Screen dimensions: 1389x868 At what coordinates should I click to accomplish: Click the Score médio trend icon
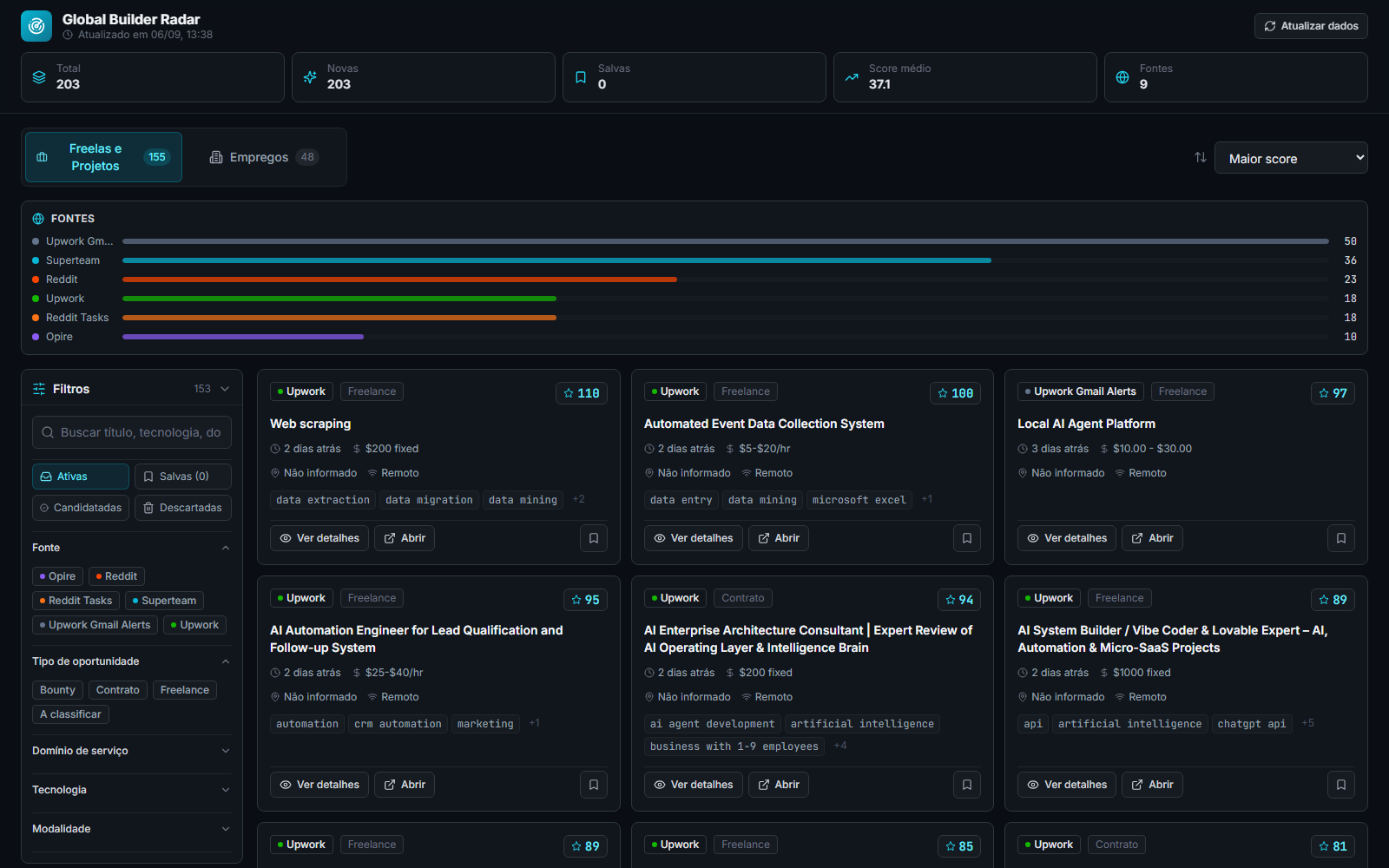pos(852,77)
